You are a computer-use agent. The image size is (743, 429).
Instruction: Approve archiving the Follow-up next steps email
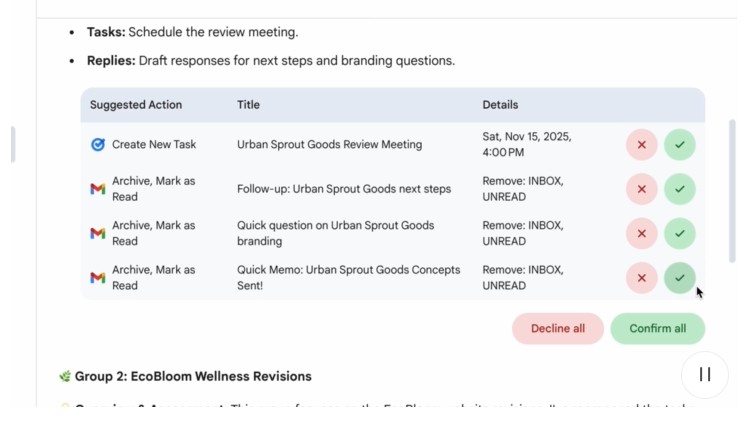coord(680,189)
